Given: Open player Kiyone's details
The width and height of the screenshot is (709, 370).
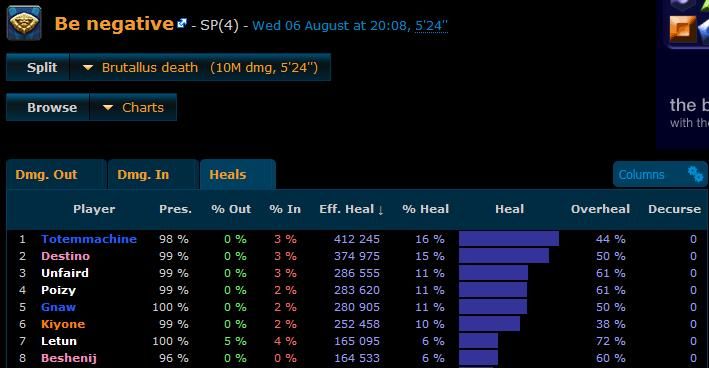Looking at the screenshot, I should coord(63,324).
